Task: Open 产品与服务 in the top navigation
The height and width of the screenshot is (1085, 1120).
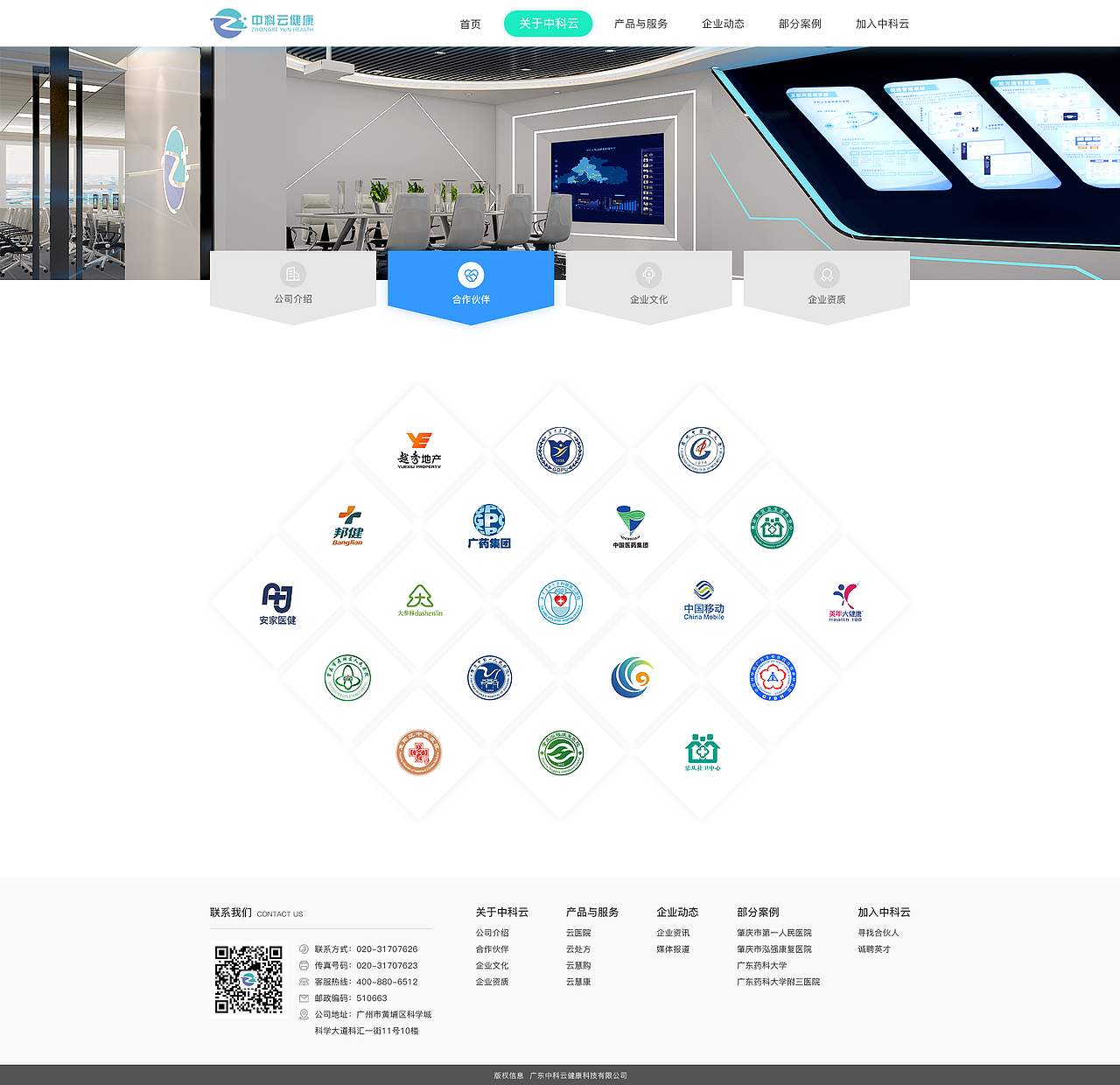Action: [x=640, y=24]
